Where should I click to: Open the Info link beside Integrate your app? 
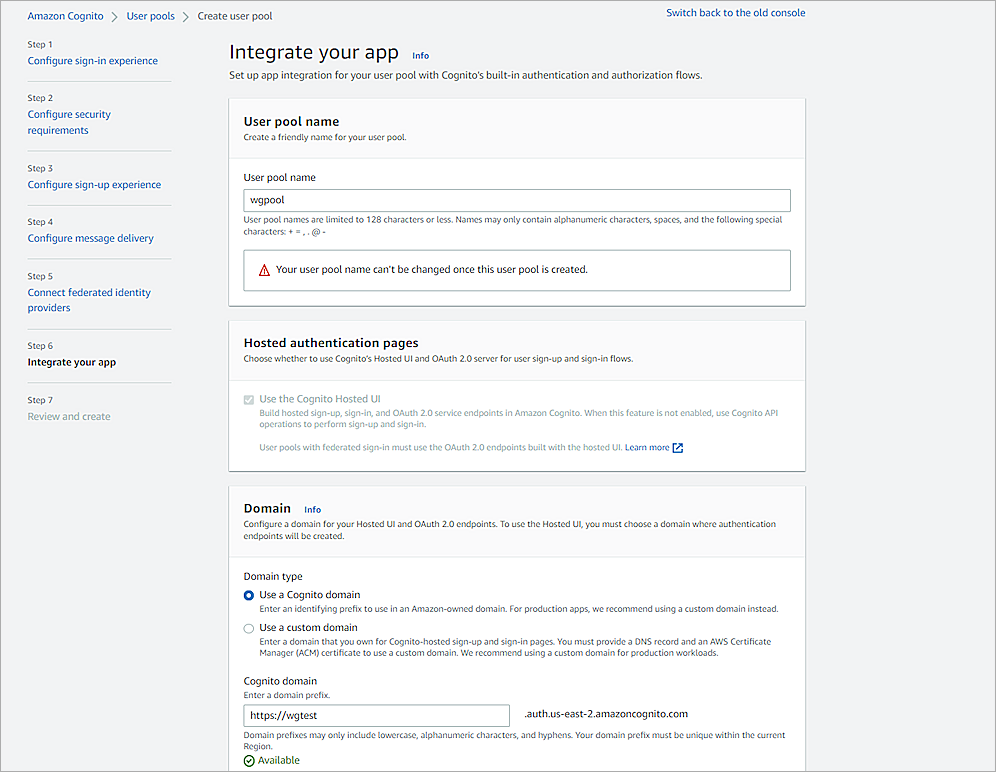coord(420,55)
